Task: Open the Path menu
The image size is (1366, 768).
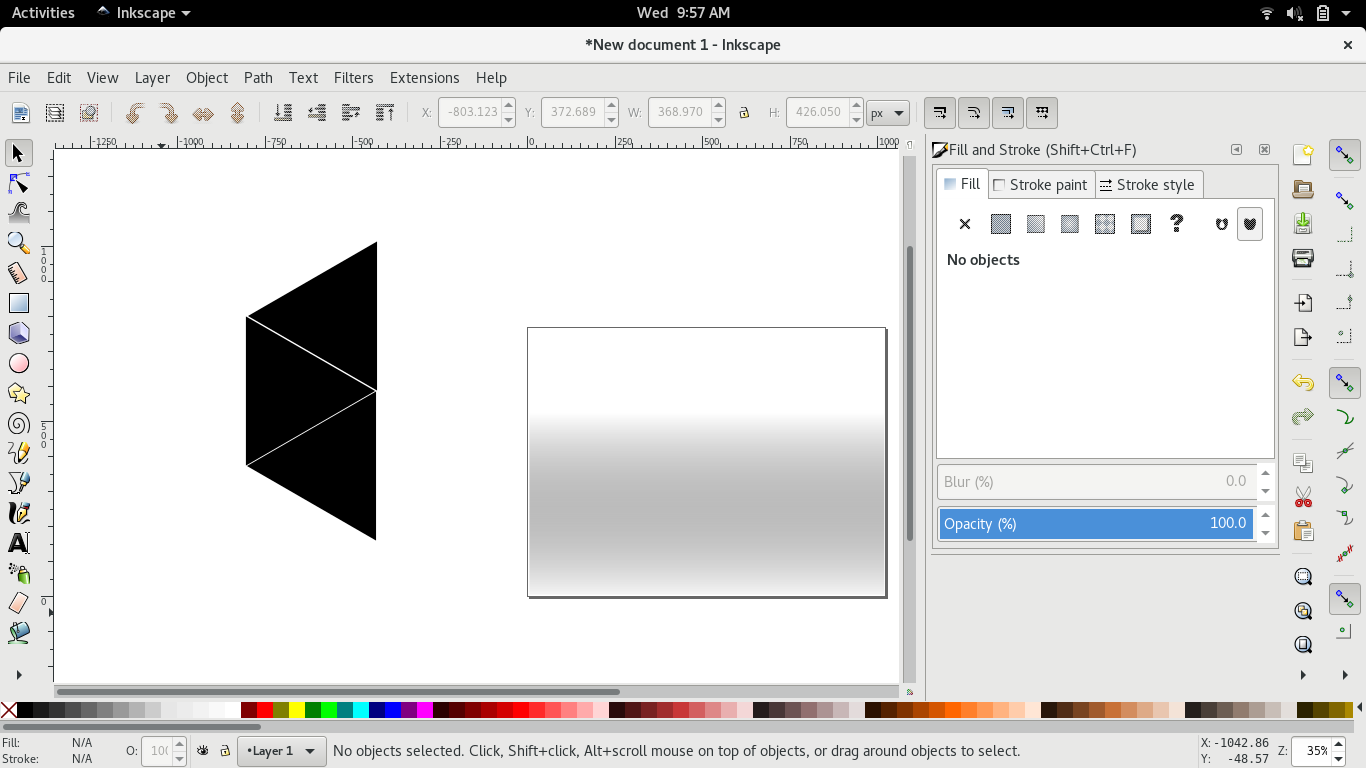Action: pos(258,78)
